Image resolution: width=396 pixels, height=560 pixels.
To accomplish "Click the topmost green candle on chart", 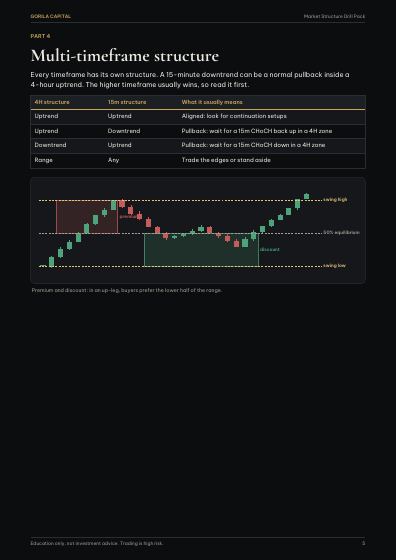I will point(306,196).
